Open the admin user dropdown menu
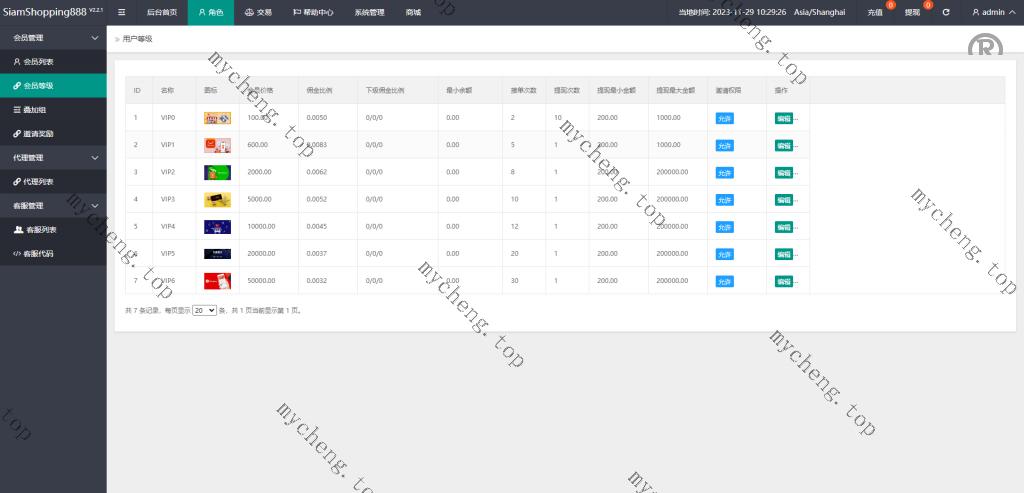The width and height of the screenshot is (1024, 493). [x=993, y=12]
